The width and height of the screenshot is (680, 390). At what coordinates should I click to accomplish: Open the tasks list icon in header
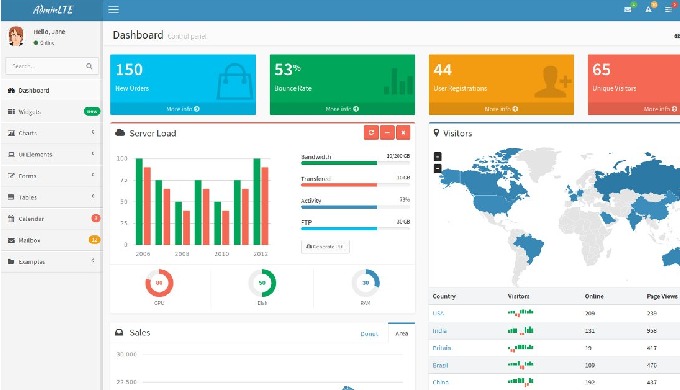click(668, 9)
